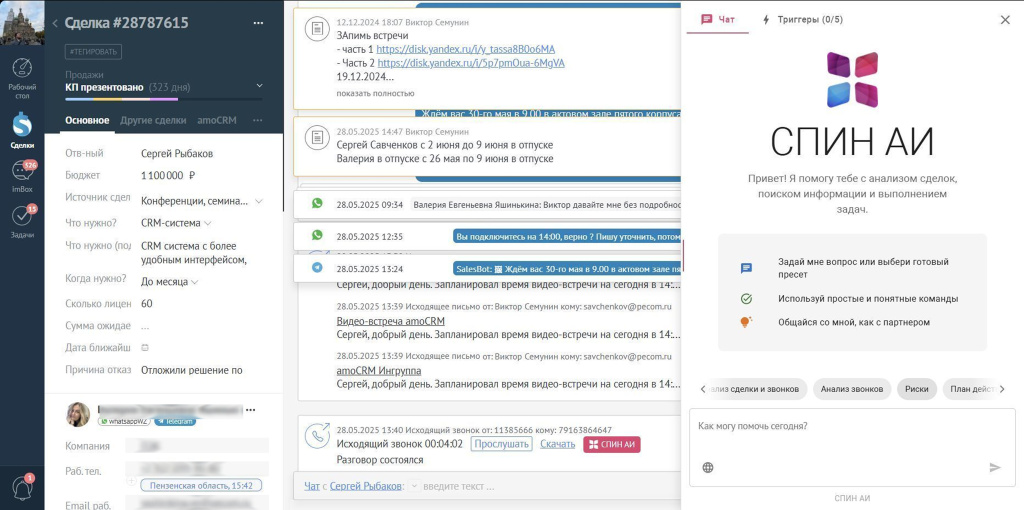Open the notification bell in the sidebar

(22, 487)
